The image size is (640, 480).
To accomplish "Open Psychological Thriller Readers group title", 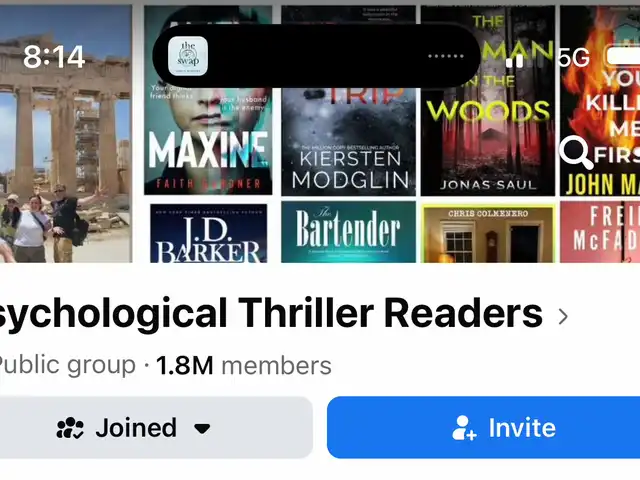I will tap(270, 313).
